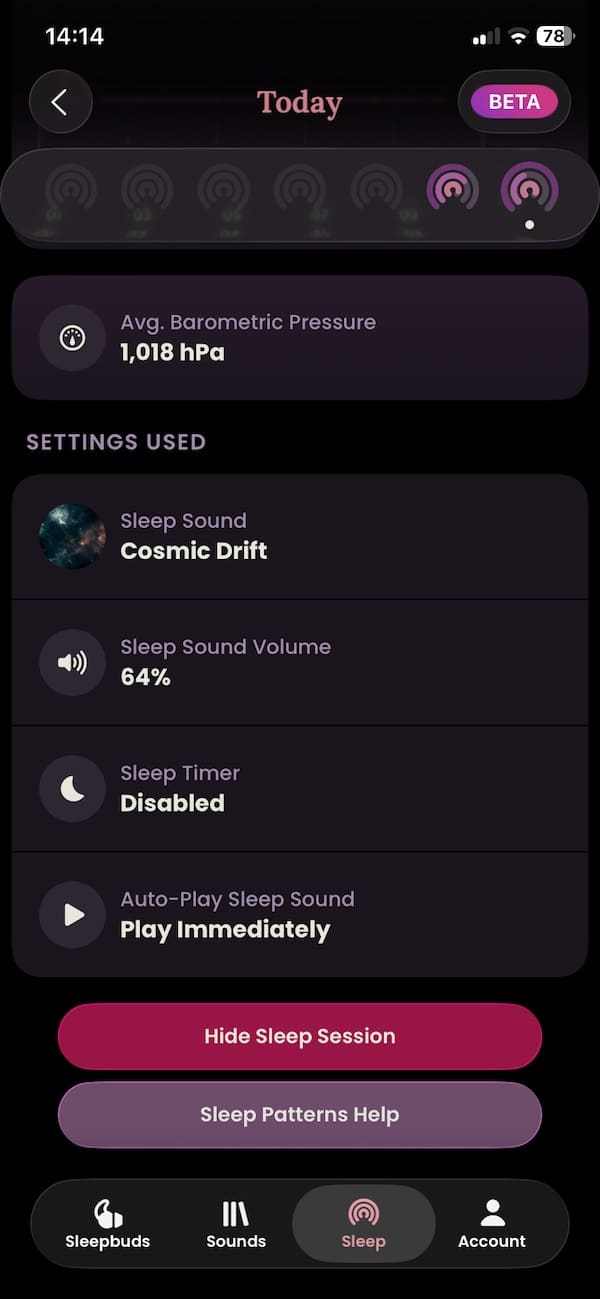Viewport: 600px width, 1299px height.
Task: Select the first dimmed sleep session day
Action: (71, 190)
